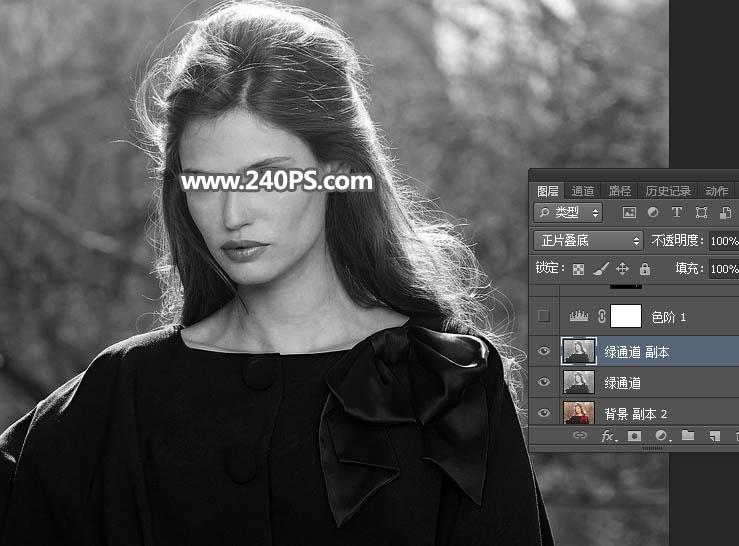The image size is (739, 546).
Task: Lock transparent pixels of the layer
Action: click(578, 269)
